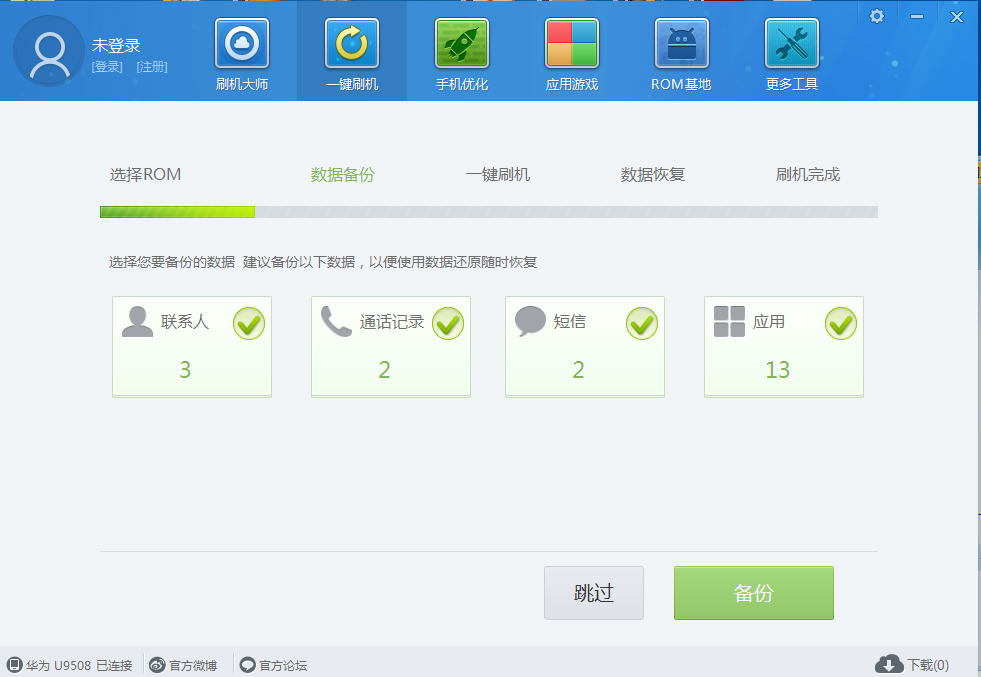The image size is (981, 677).
Task: Select the 一键刷机 refresh icon
Action: (x=352, y=43)
